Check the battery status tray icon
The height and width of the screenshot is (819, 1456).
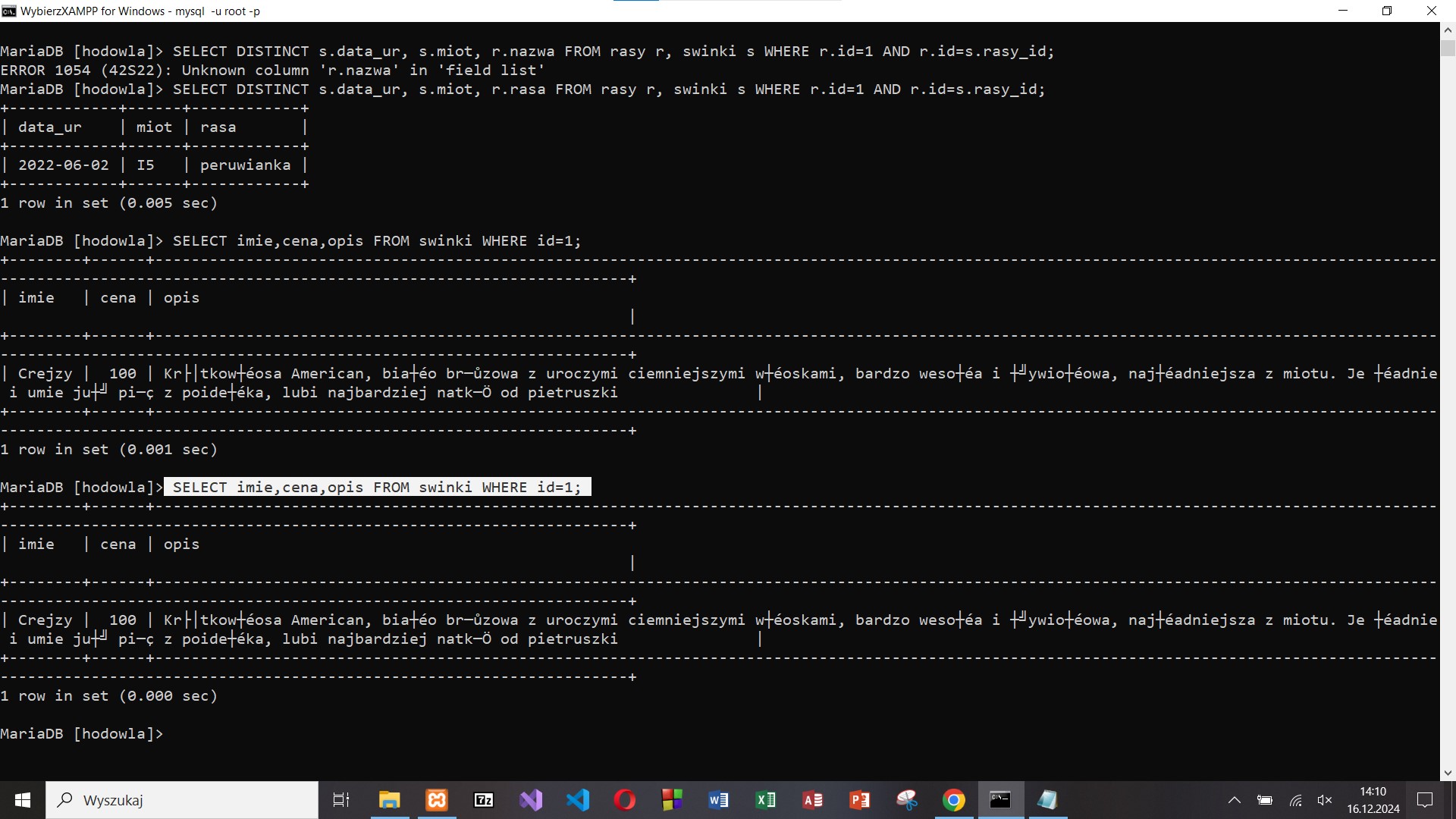click(1265, 800)
